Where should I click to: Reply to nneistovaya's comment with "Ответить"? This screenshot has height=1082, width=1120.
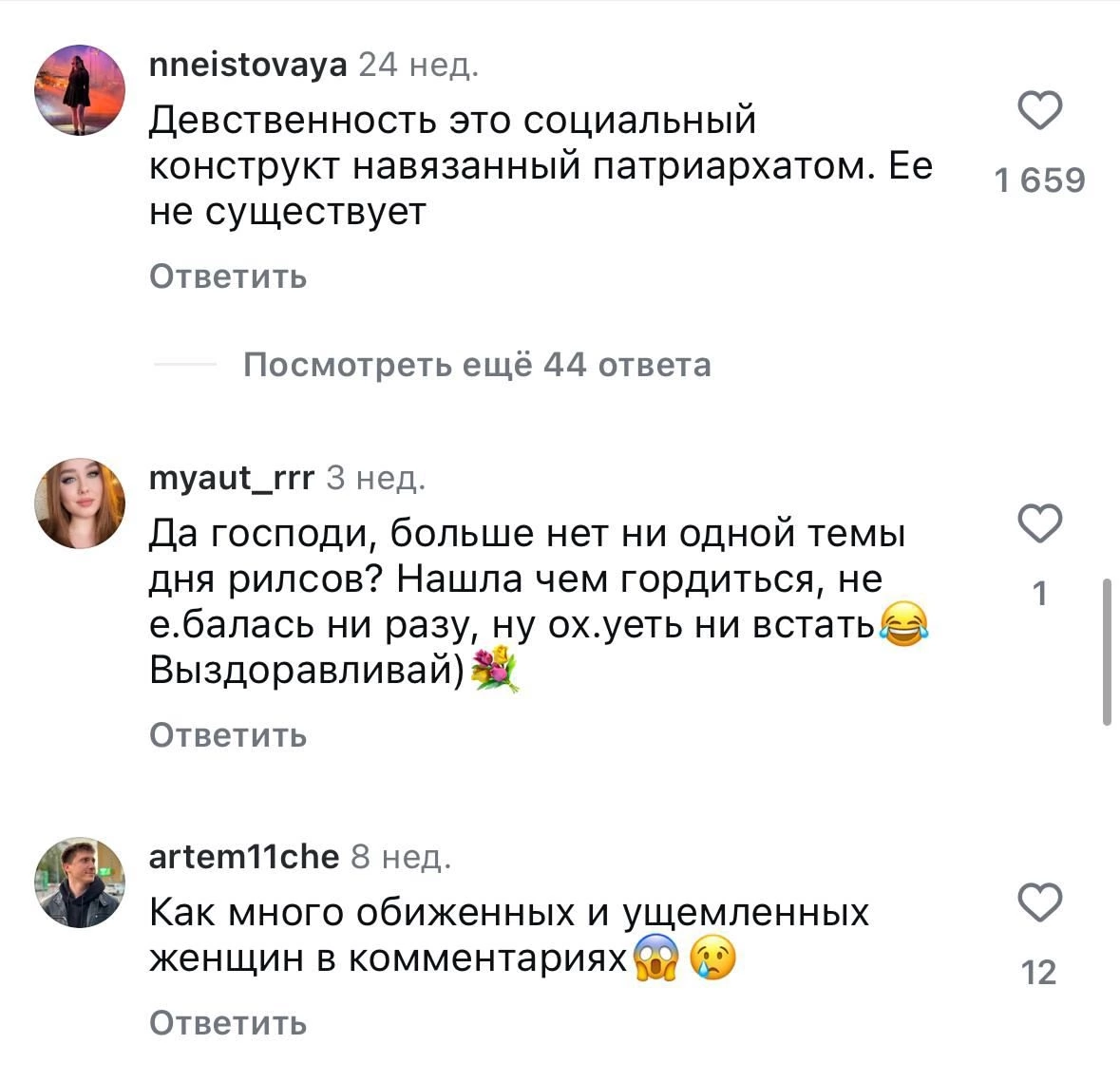tap(228, 276)
